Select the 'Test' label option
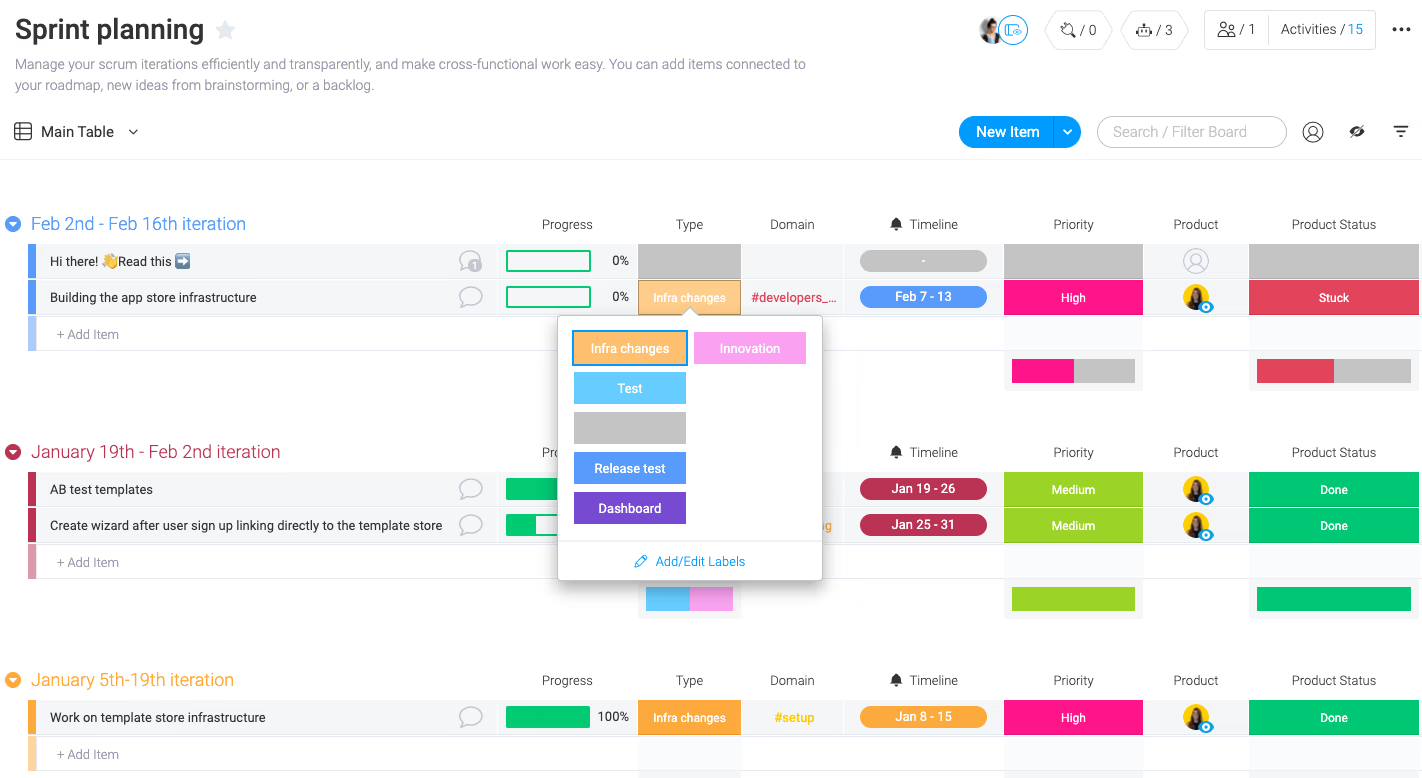1422x778 pixels. [x=630, y=388]
